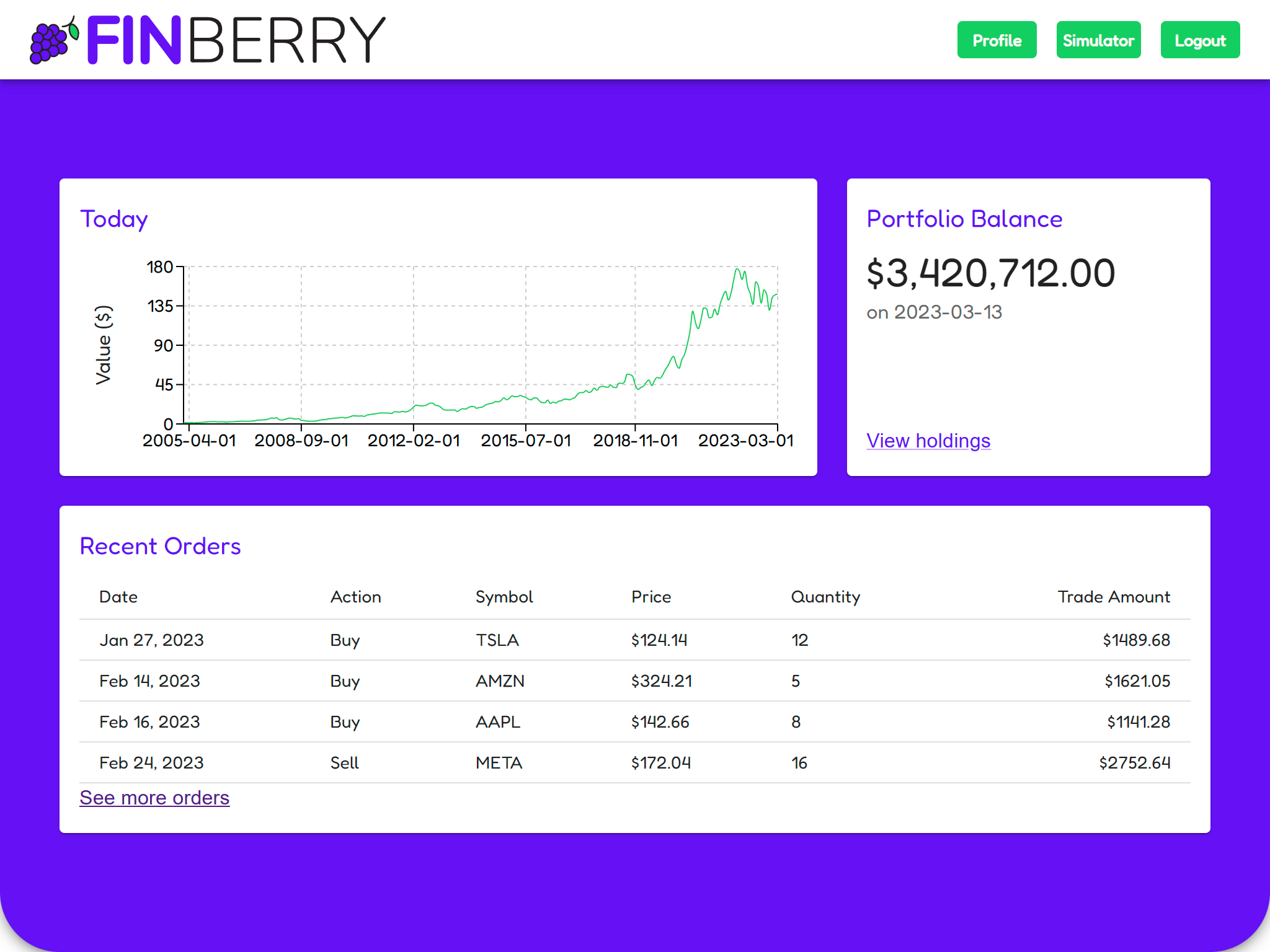The height and width of the screenshot is (952, 1270).
Task: Select the Trade Amount column header
Action: coord(1113,596)
